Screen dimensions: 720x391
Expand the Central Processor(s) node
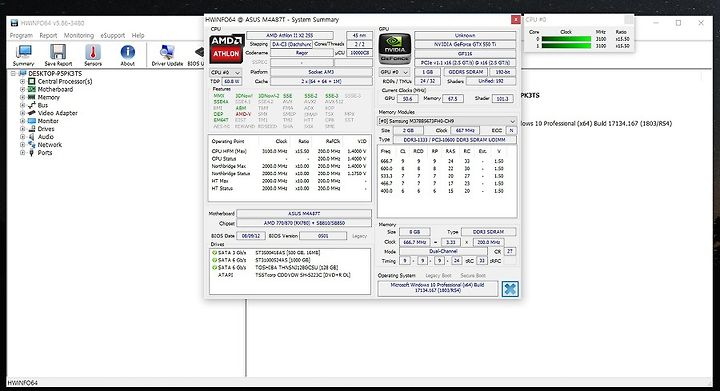pyautogui.click(x=22, y=81)
